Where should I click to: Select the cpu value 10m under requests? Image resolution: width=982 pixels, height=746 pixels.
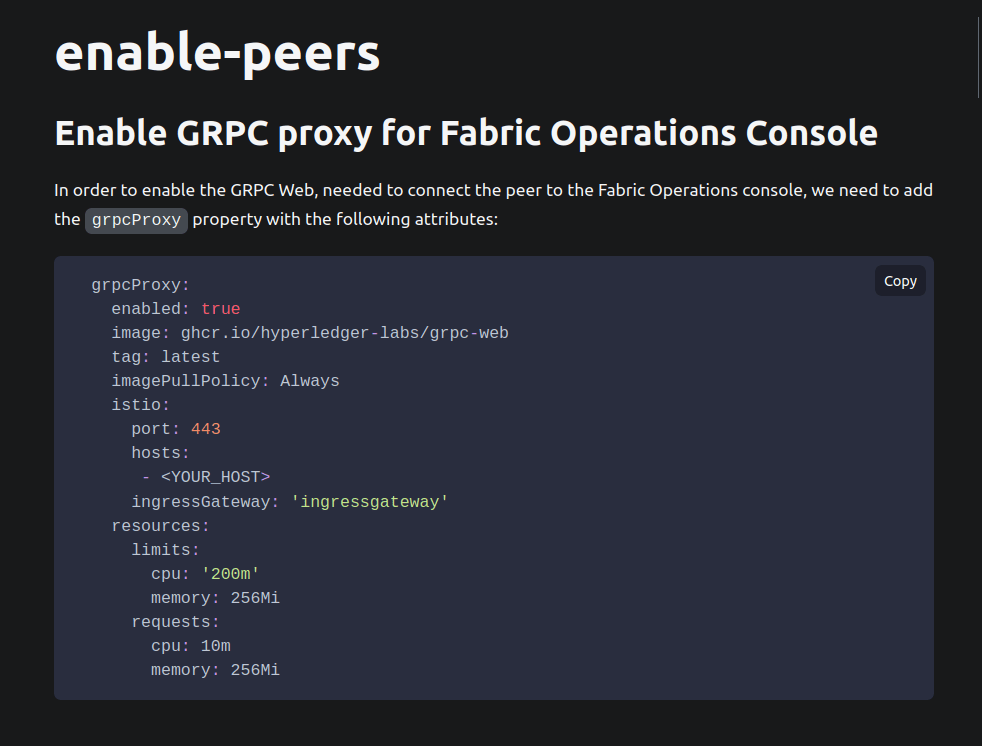tap(215, 645)
